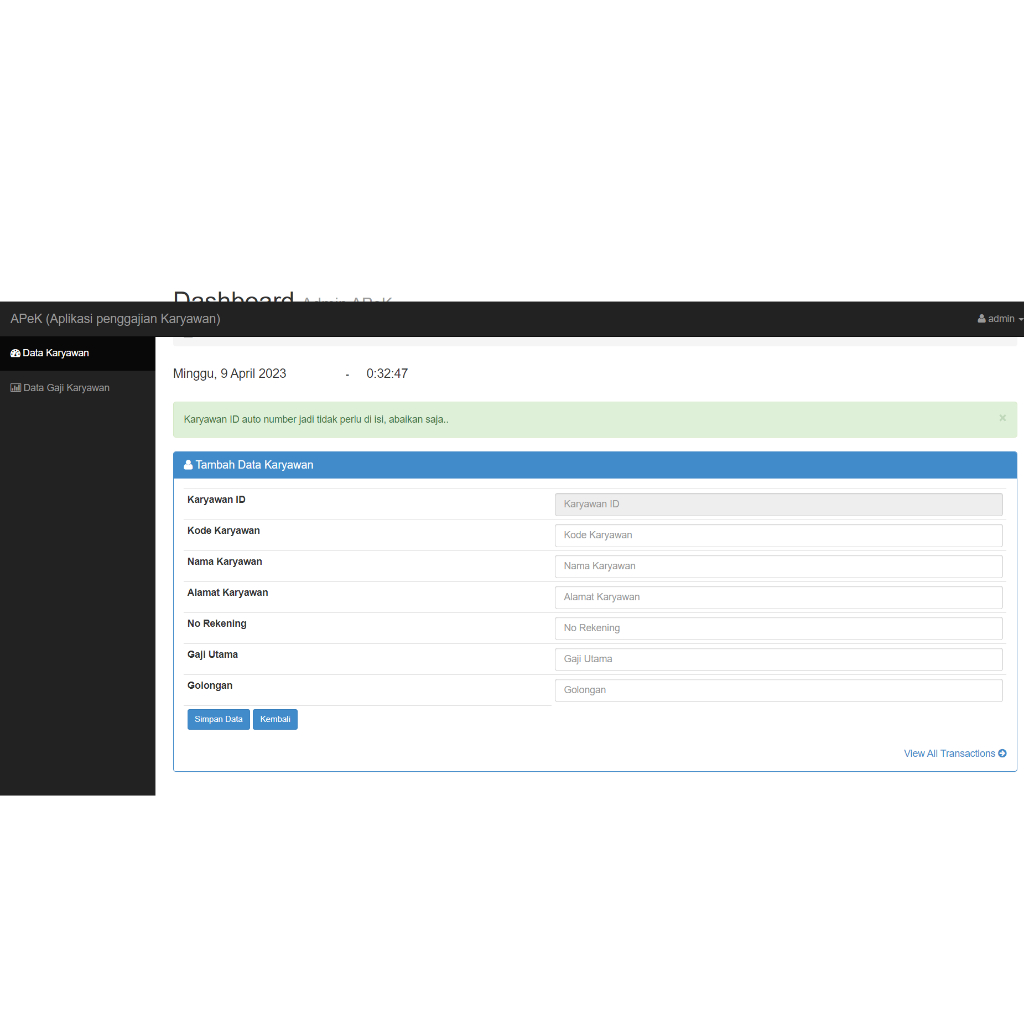Open the Data Gaji Karyawan sidebar menu item
The height and width of the screenshot is (1024, 1024).
[66, 388]
